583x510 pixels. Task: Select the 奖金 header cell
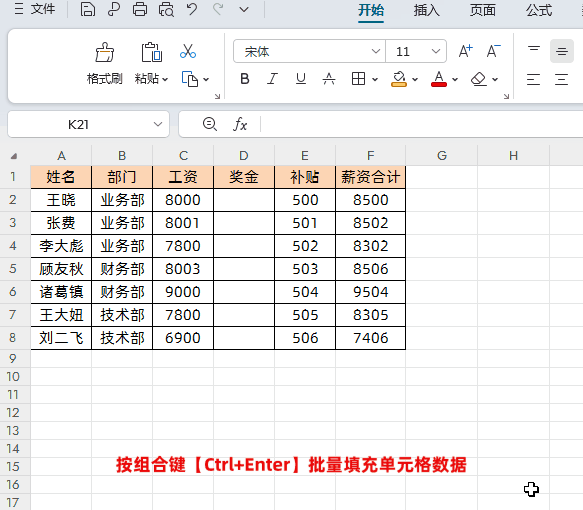(244, 177)
